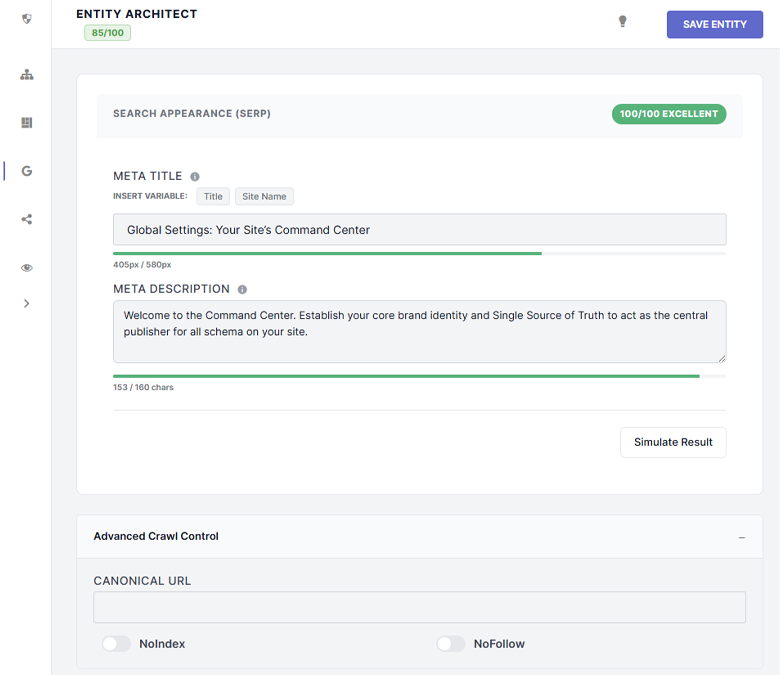Click the Entity Architect title
This screenshot has width=784, height=675.
point(136,14)
